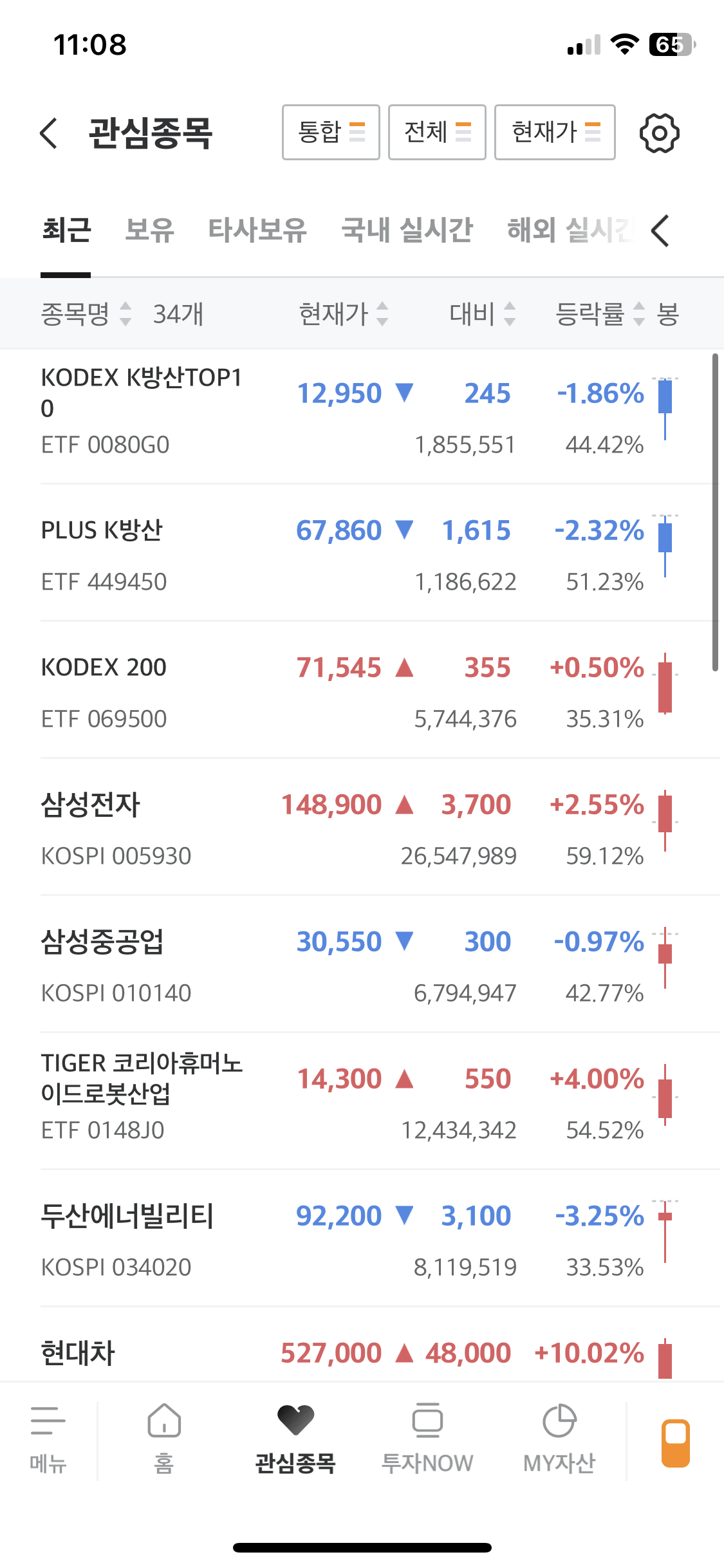Sort list by 대비 column

483,314
